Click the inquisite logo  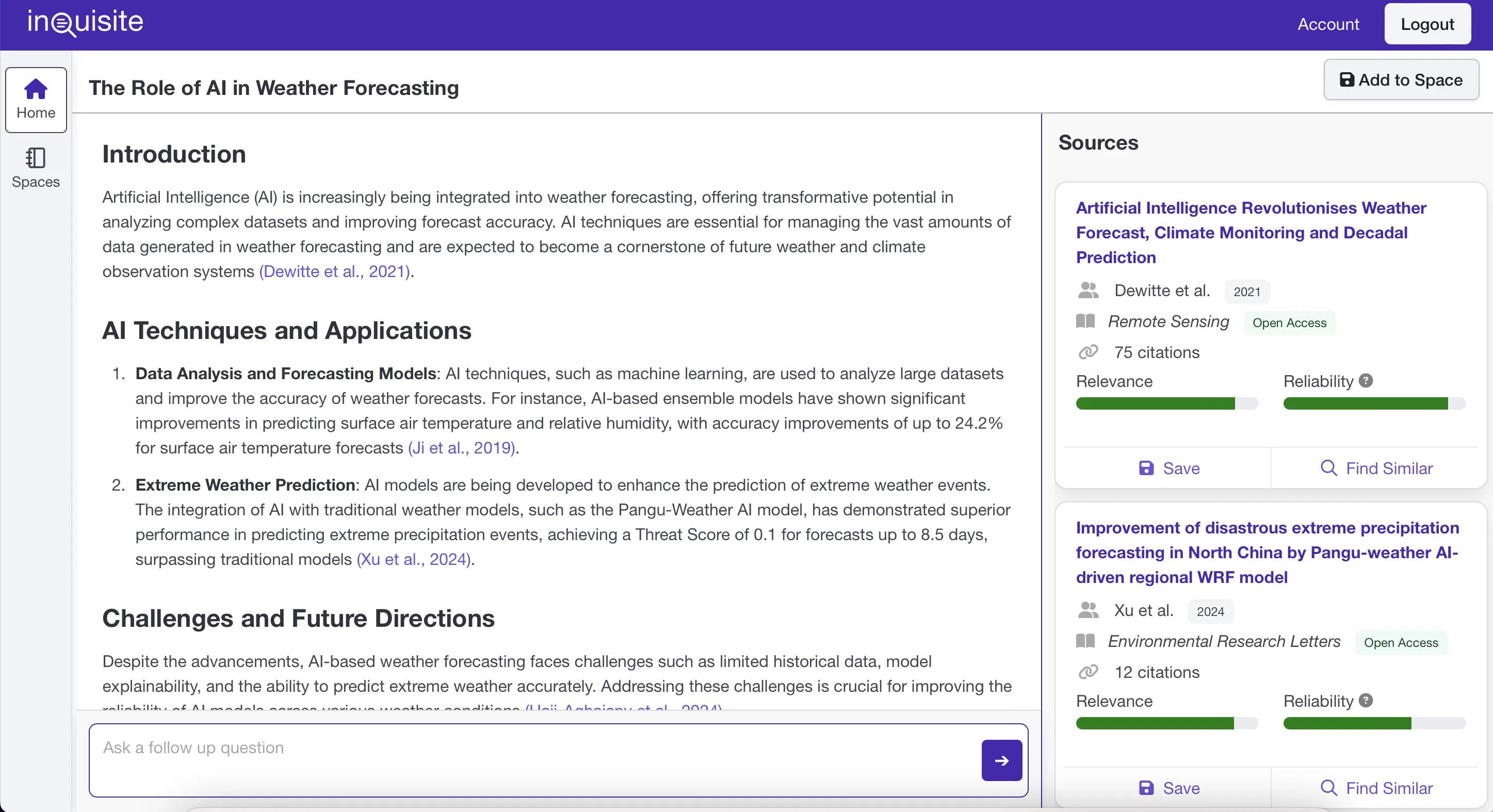[x=85, y=22]
